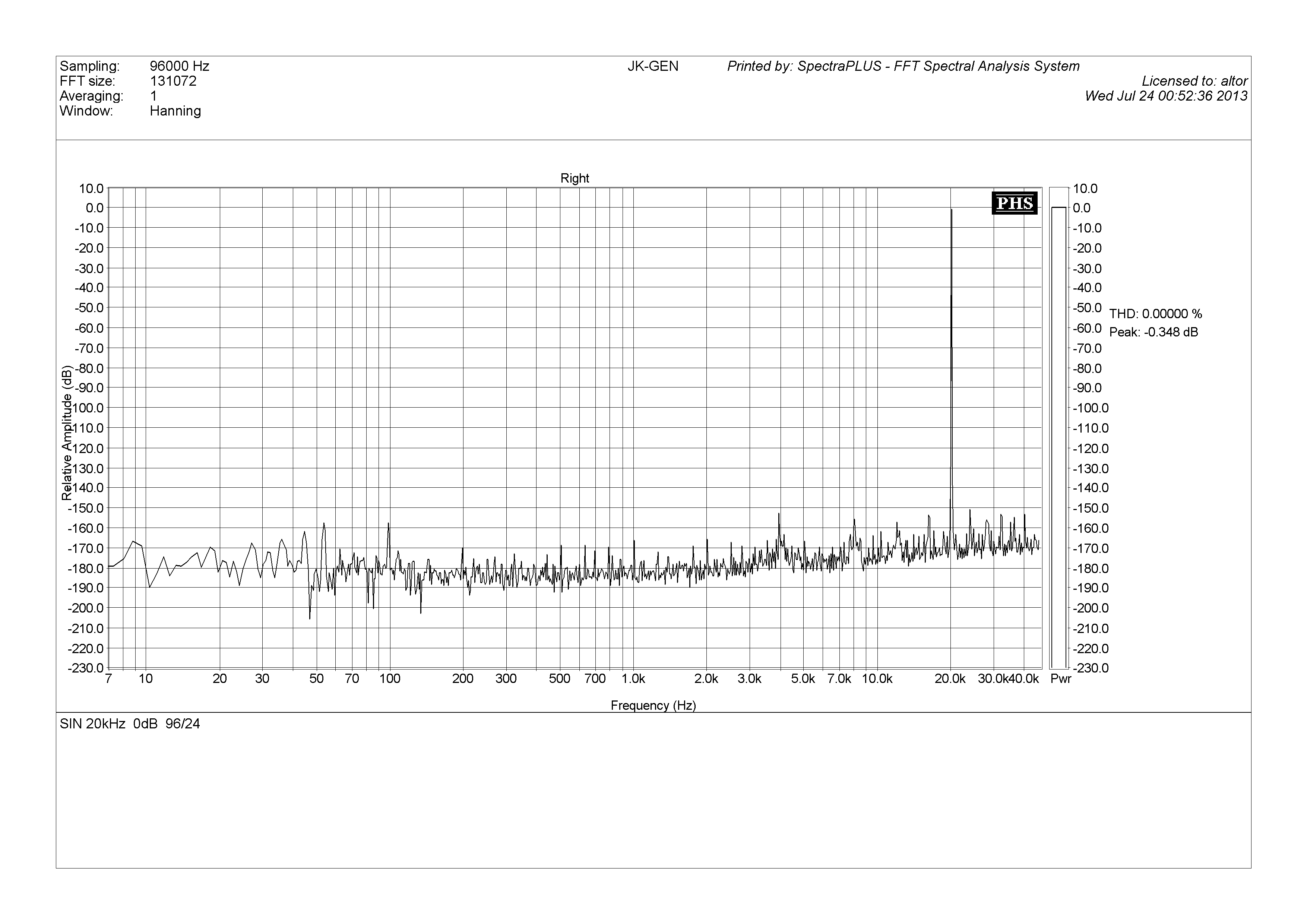Click the Averaging value '1'
This screenshot has height=924, width=1307.
154,96
